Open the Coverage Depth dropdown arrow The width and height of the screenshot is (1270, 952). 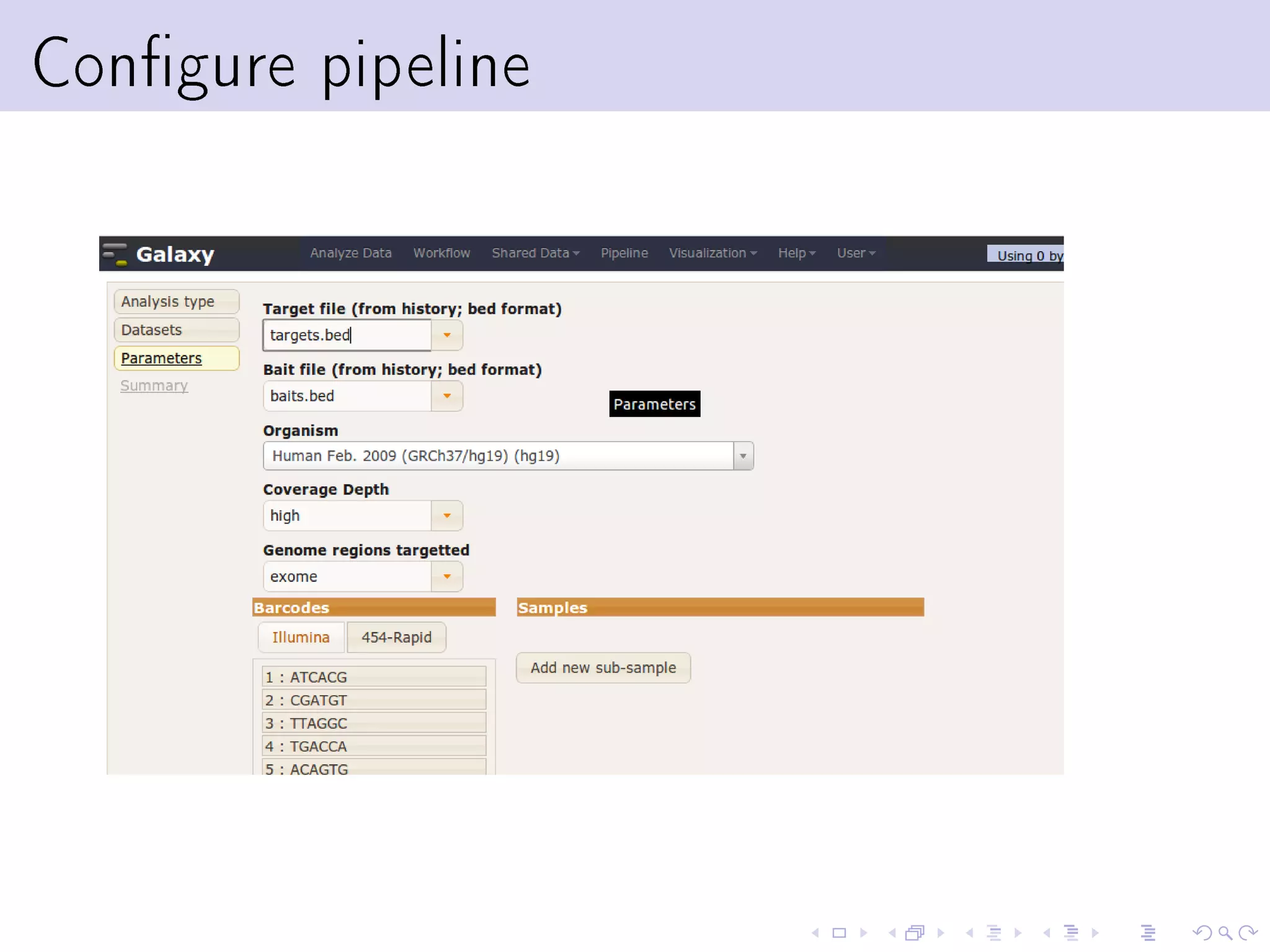447,516
